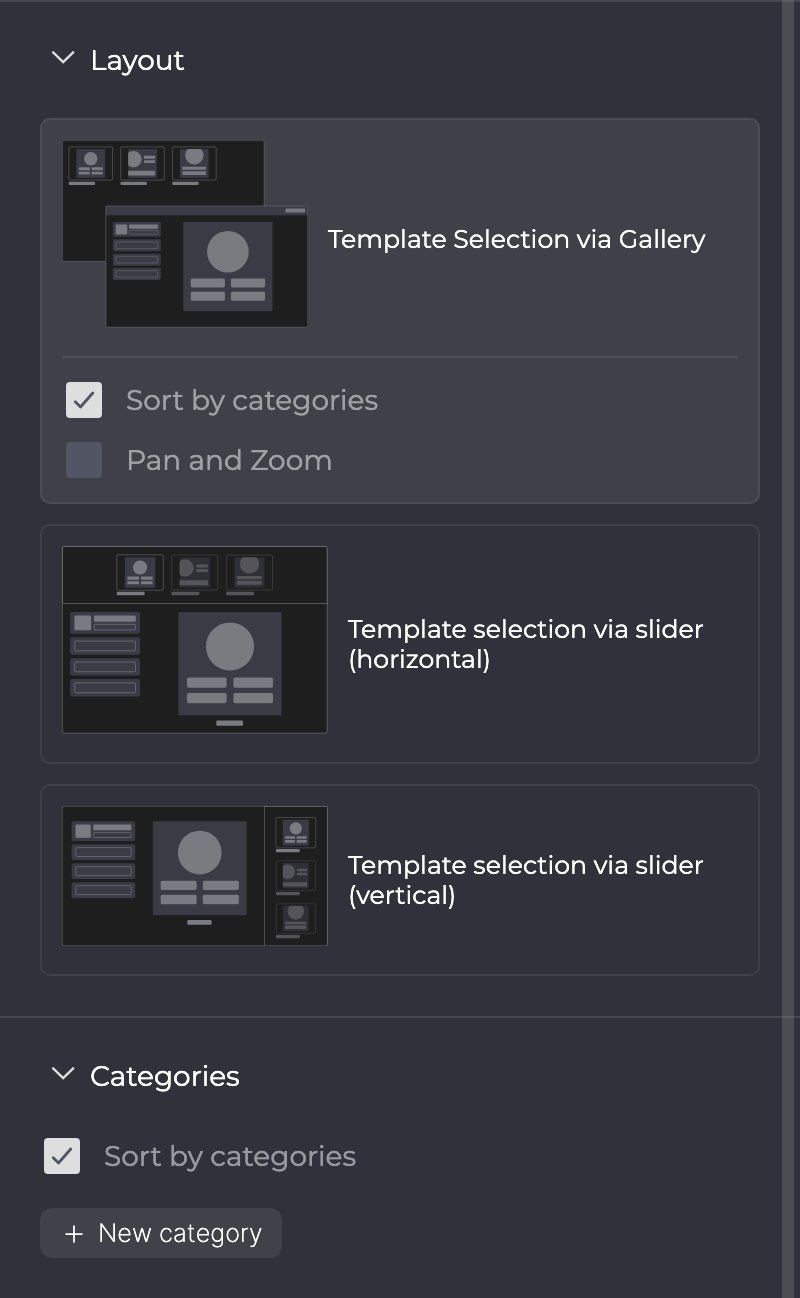Collapse the Layout section chevron
800x1298 pixels.
(x=63, y=59)
